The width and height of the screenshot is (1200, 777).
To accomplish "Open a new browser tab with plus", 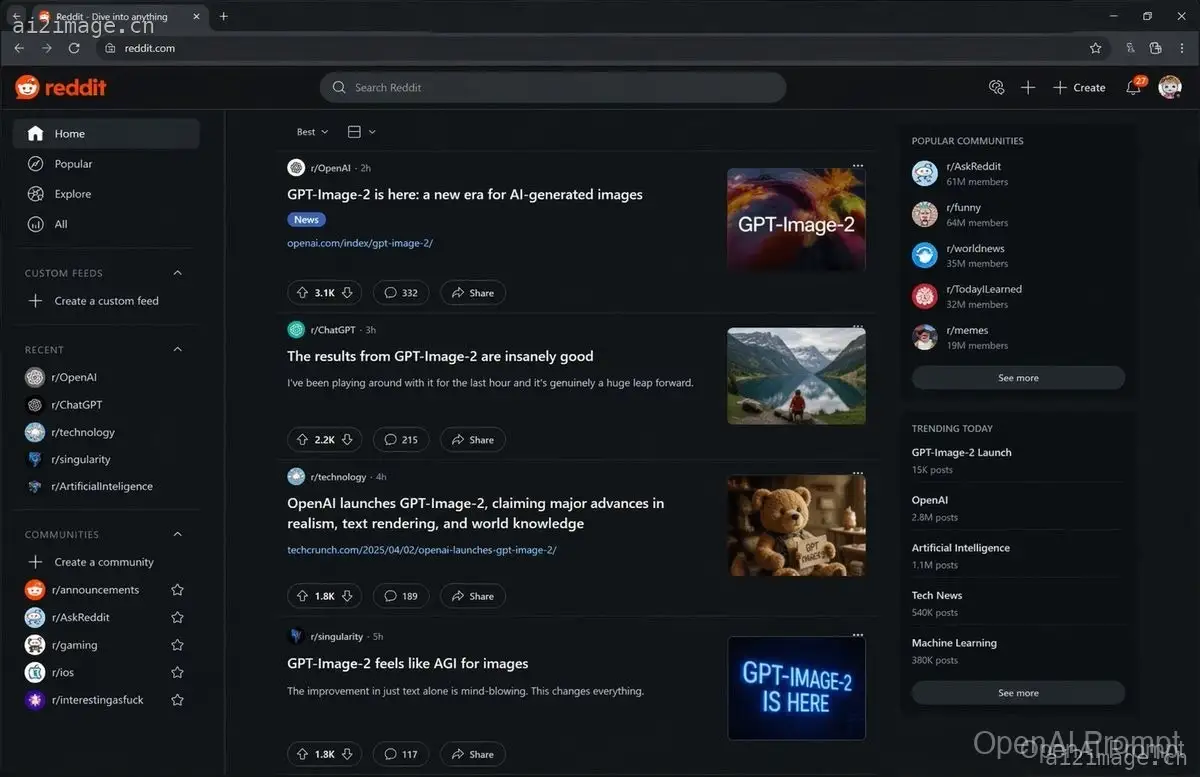I will click(x=223, y=16).
